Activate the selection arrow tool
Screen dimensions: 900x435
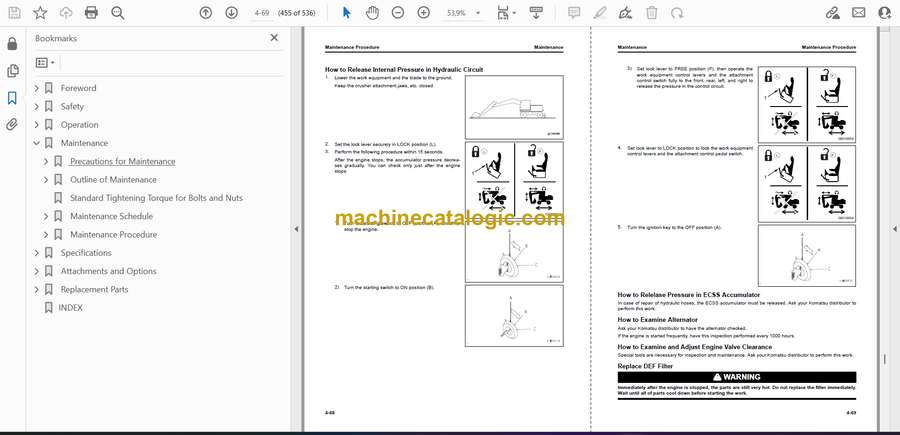346,13
